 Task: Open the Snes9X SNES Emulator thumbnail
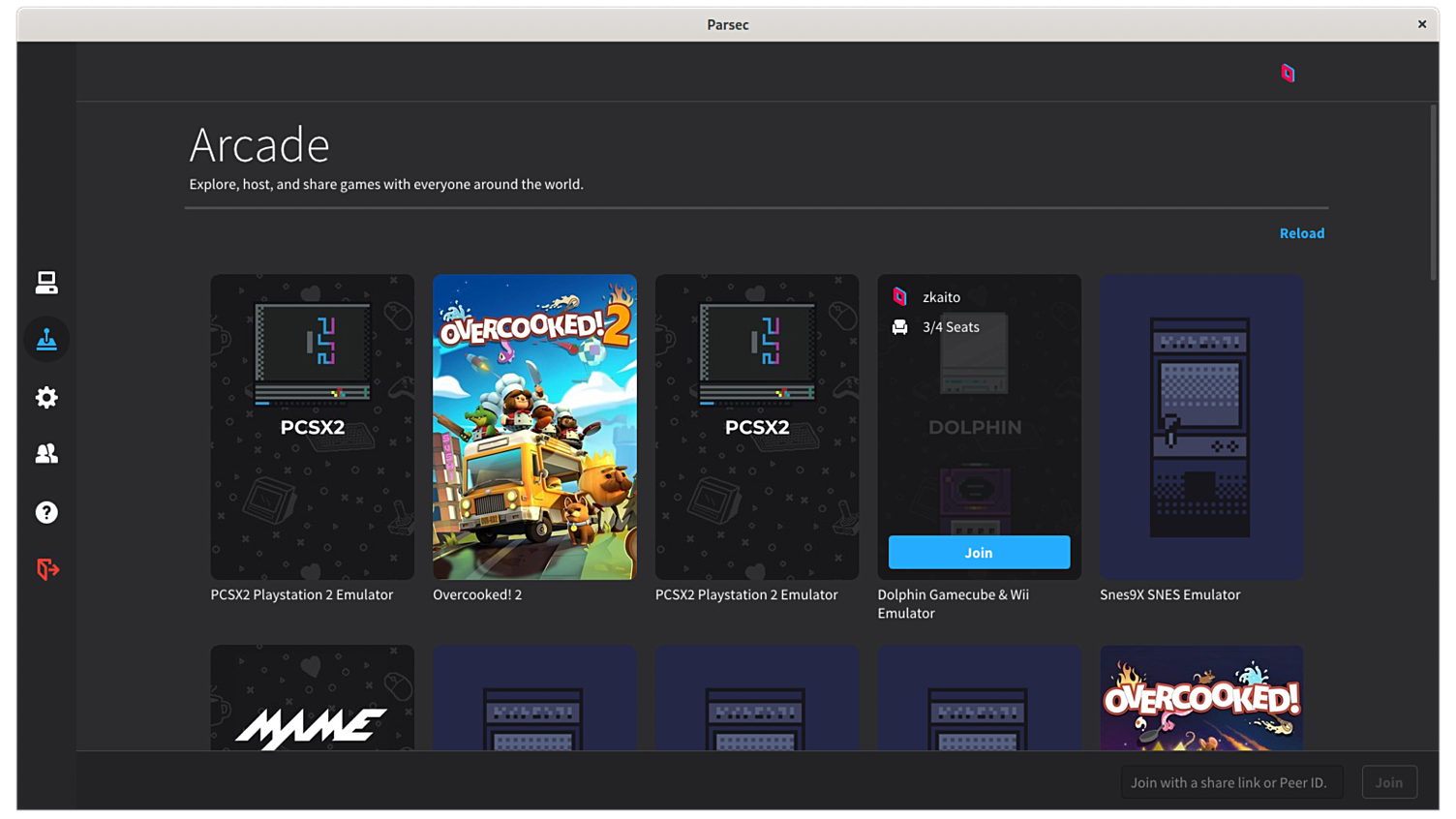coord(1200,427)
